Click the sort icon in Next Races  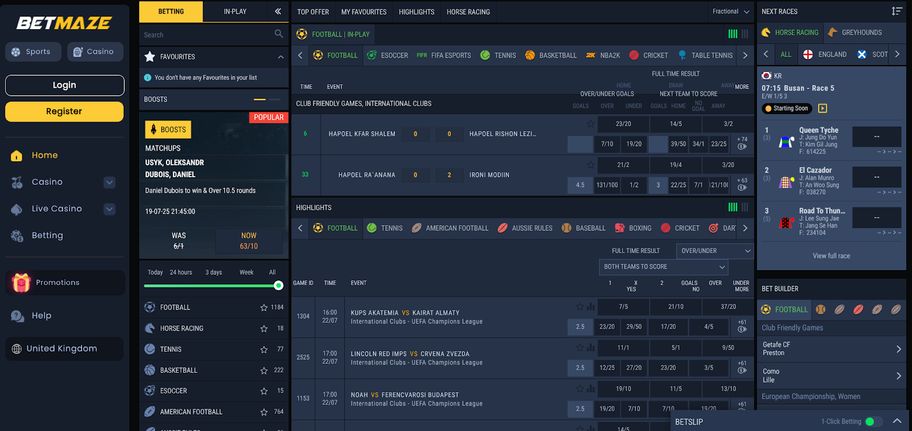pos(896,11)
